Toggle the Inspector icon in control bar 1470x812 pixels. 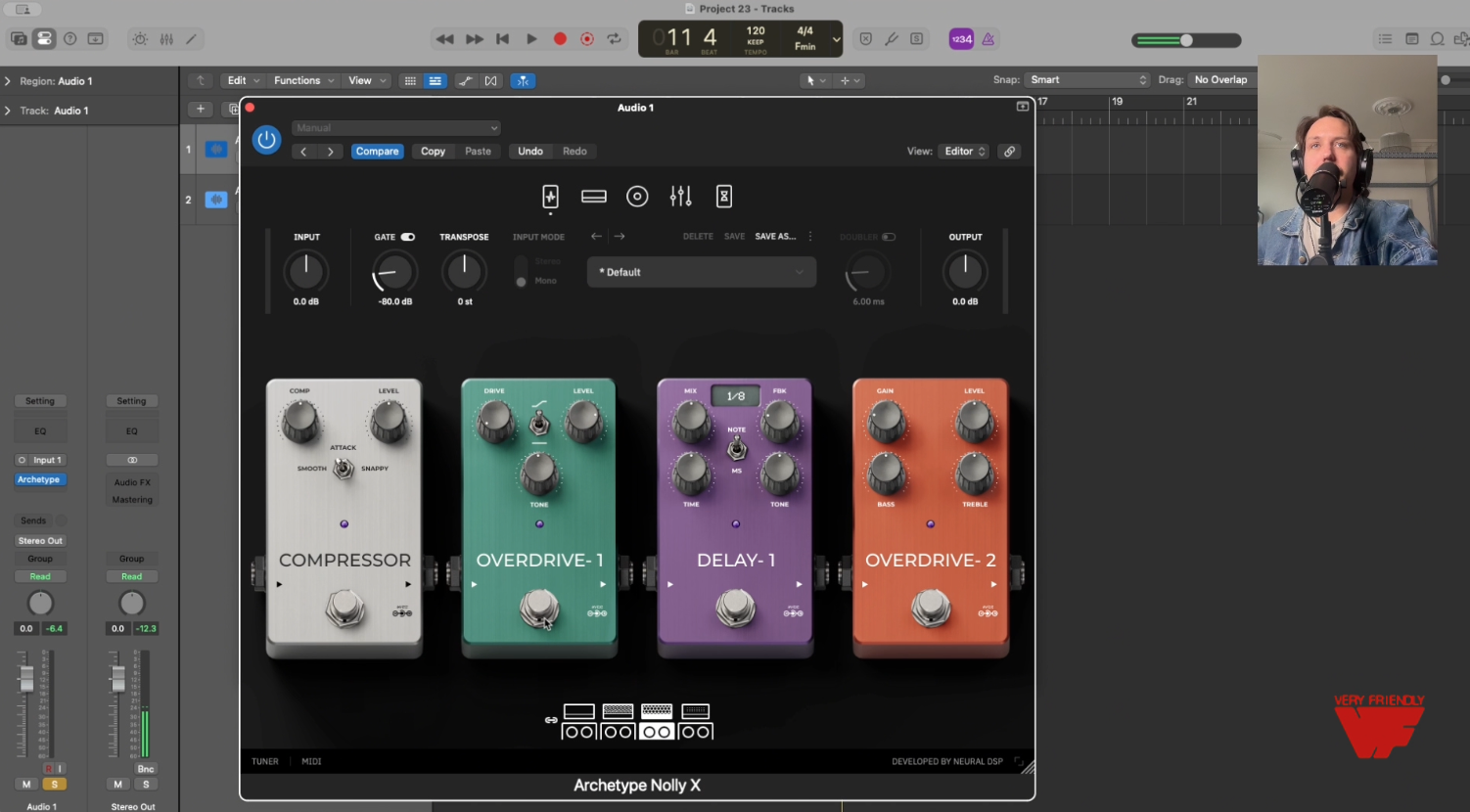coord(44,39)
